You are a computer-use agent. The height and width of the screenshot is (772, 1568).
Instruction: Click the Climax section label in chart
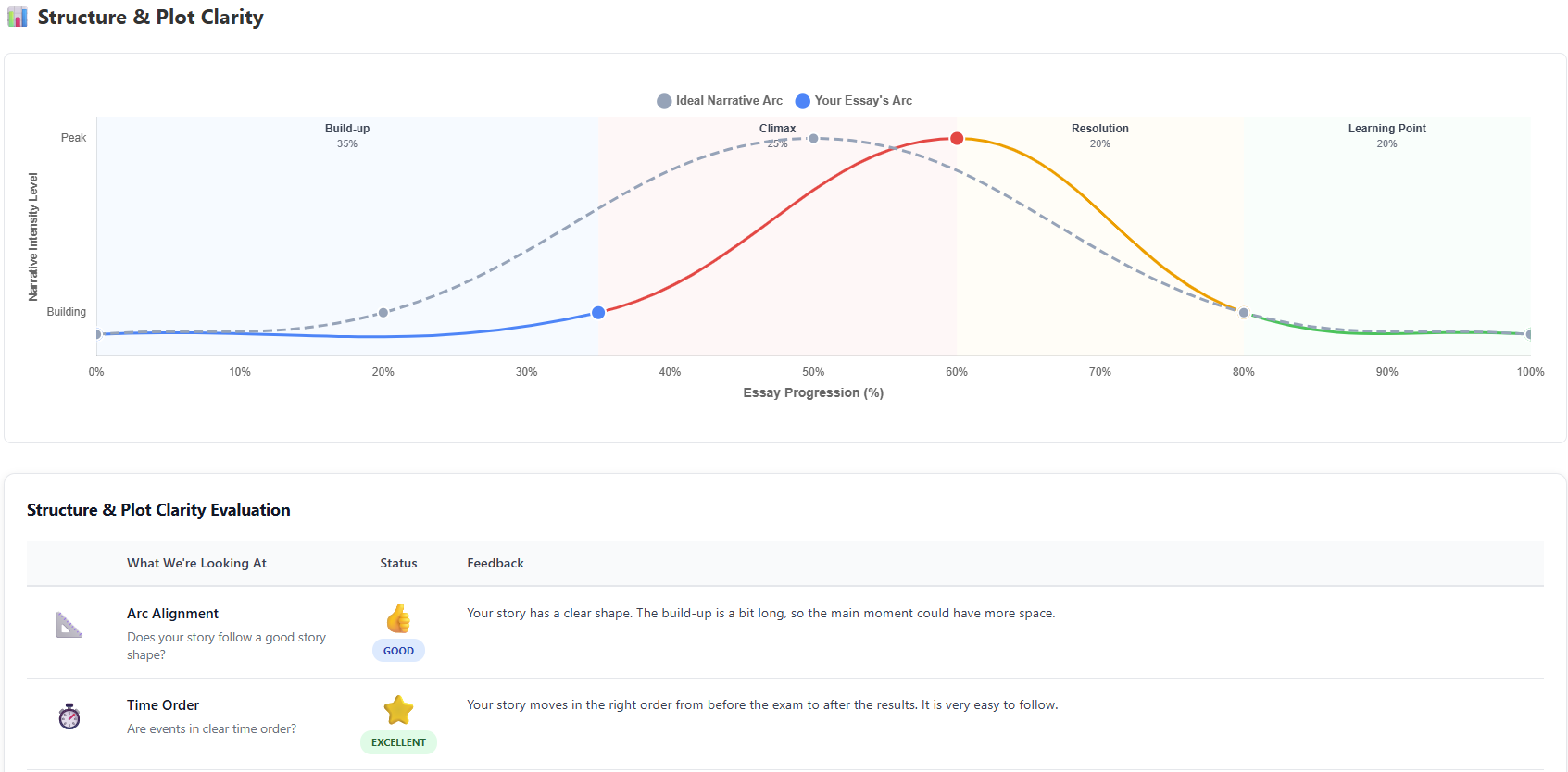pyautogui.click(x=777, y=129)
